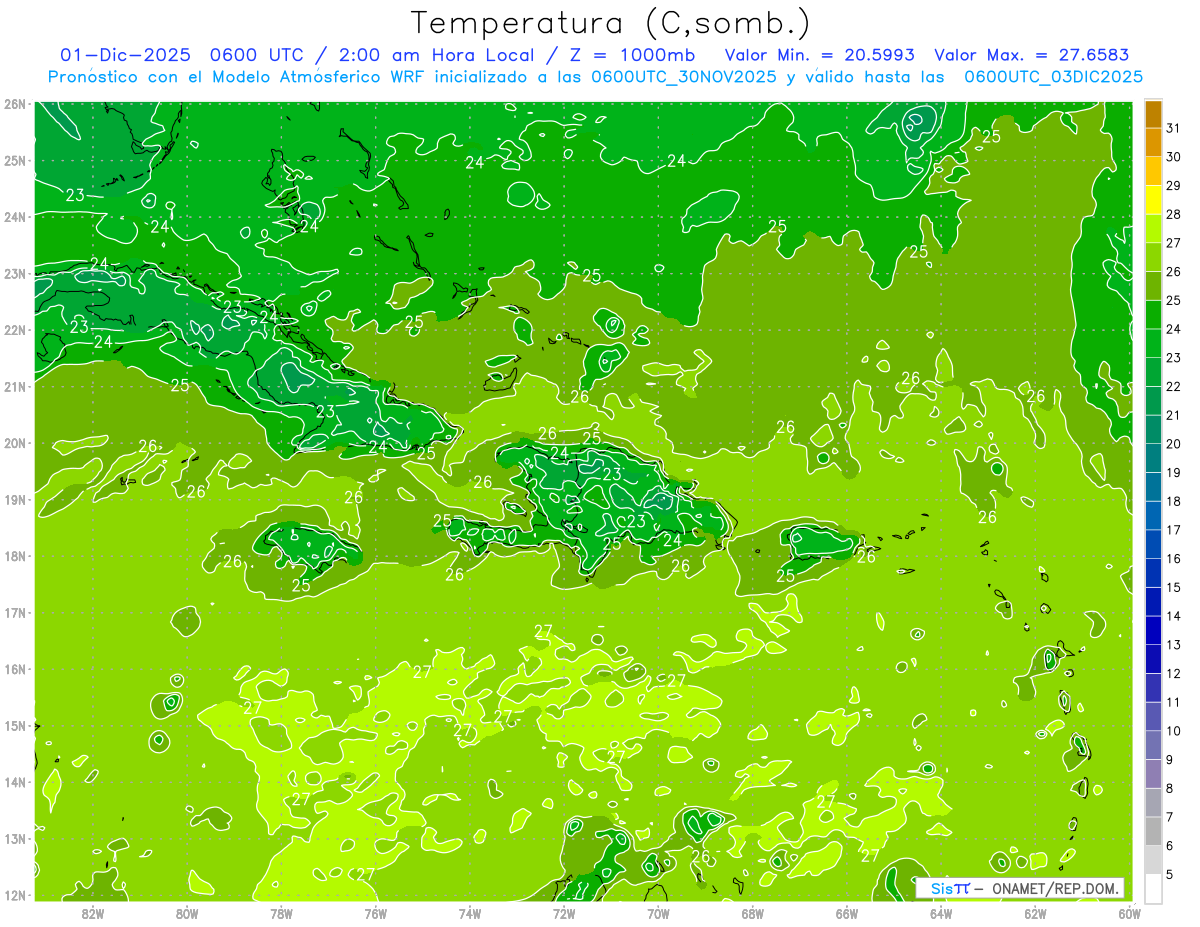Click the "82W" longitude label
The width and height of the screenshot is (1200, 927).
pos(93,913)
